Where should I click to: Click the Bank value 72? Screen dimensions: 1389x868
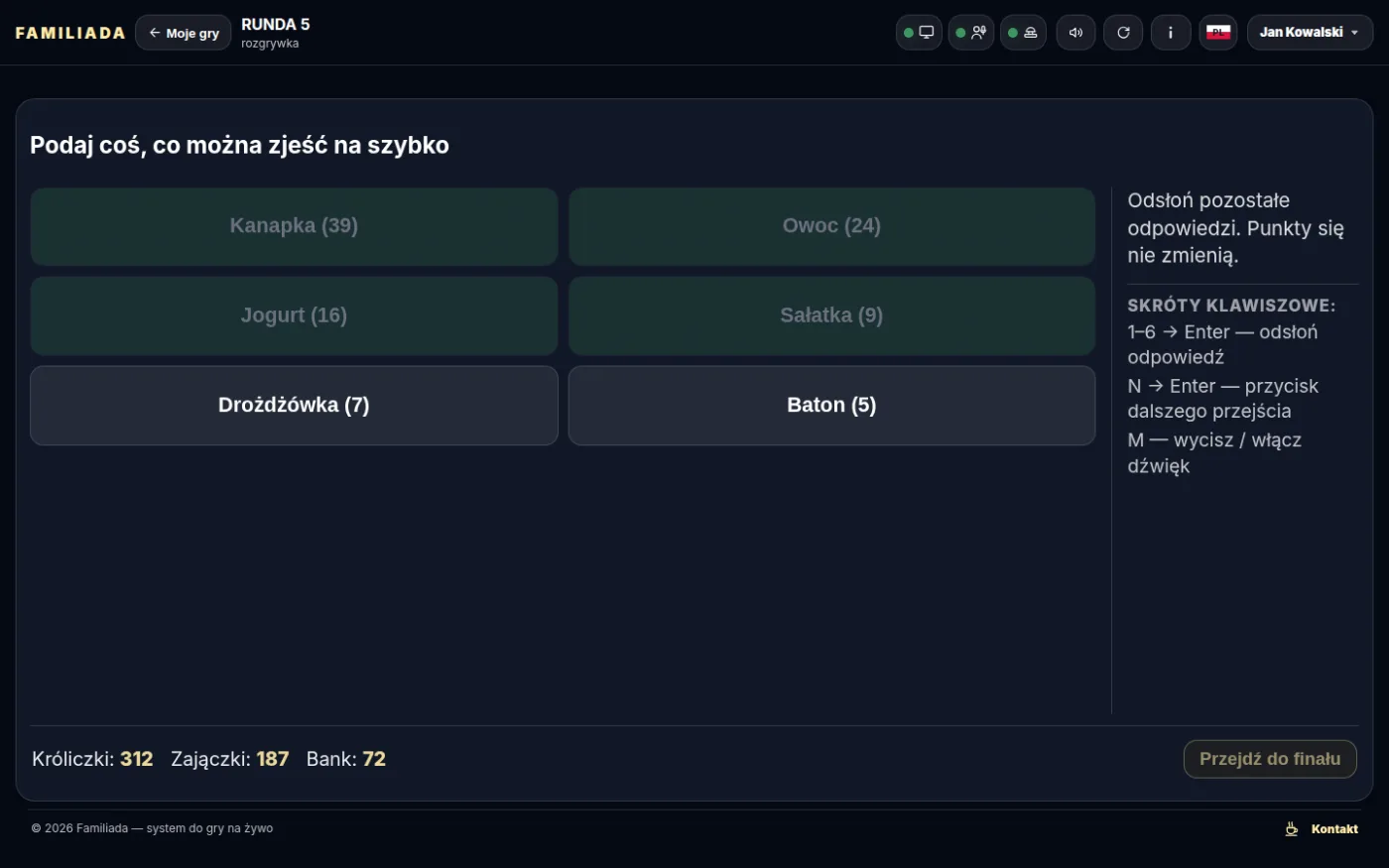(374, 759)
